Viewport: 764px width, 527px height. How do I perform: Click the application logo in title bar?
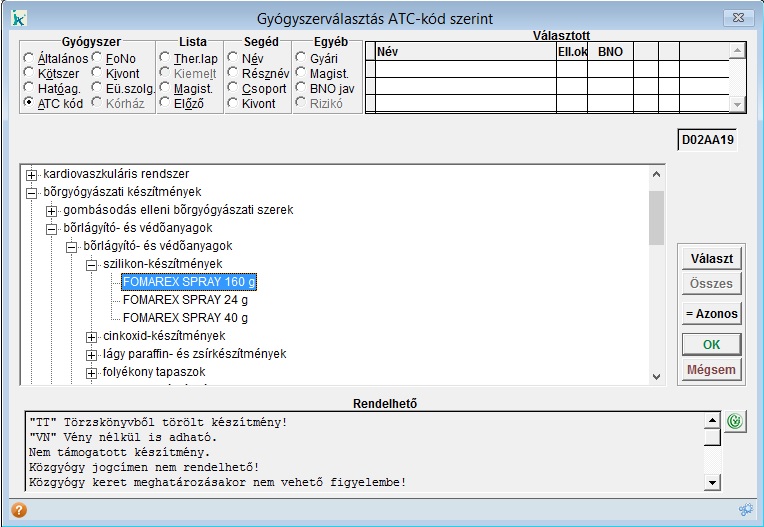pyautogui.click(x=17, y=17)
